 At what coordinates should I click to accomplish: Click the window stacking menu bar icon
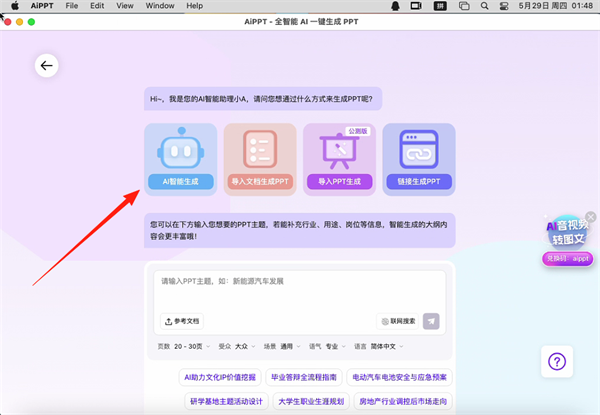[x=464, y=6]
